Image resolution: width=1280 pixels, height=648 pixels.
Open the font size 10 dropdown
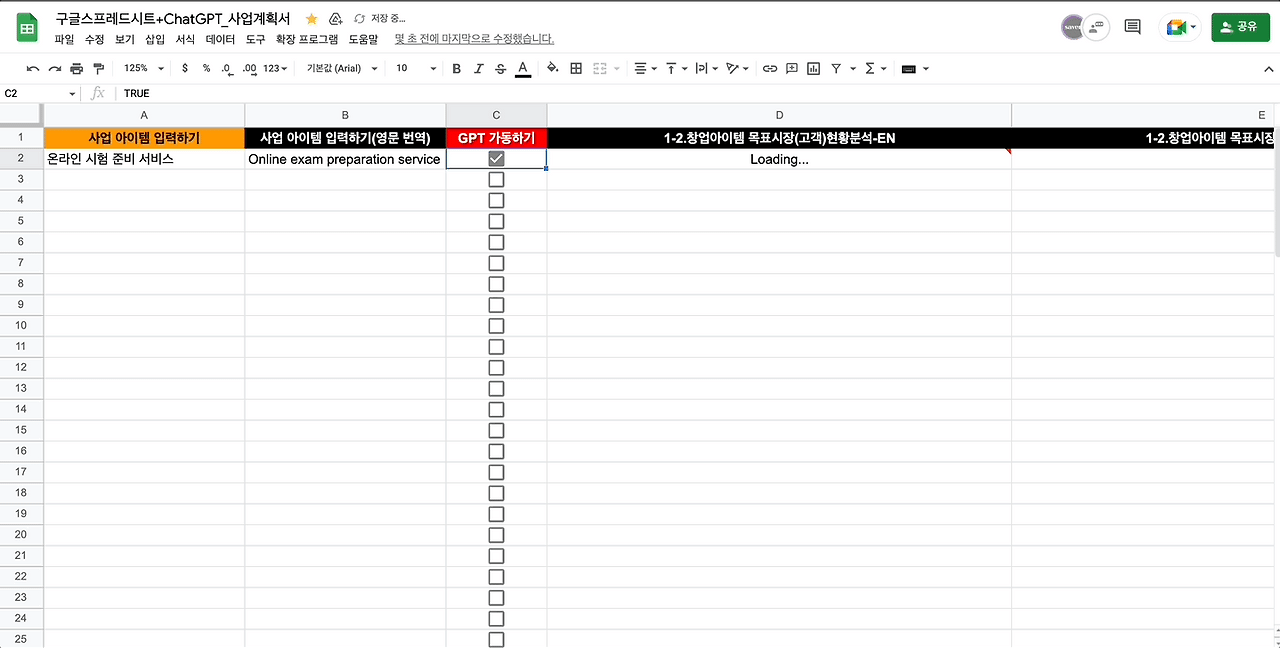(x=416, y=68)
